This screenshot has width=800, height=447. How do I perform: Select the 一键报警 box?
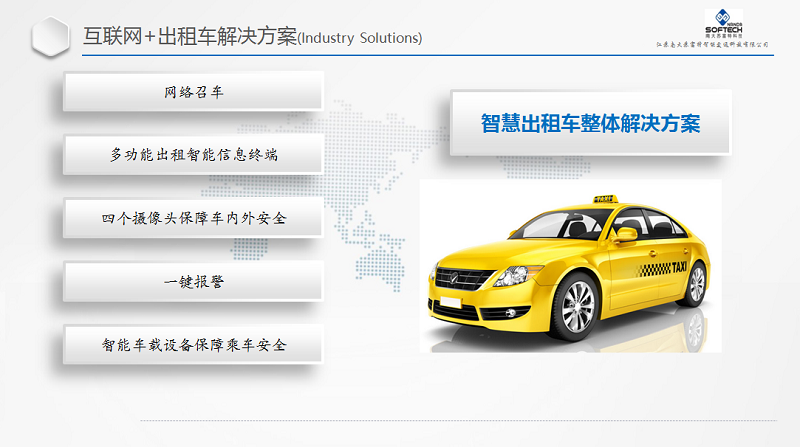click(193, 282)
